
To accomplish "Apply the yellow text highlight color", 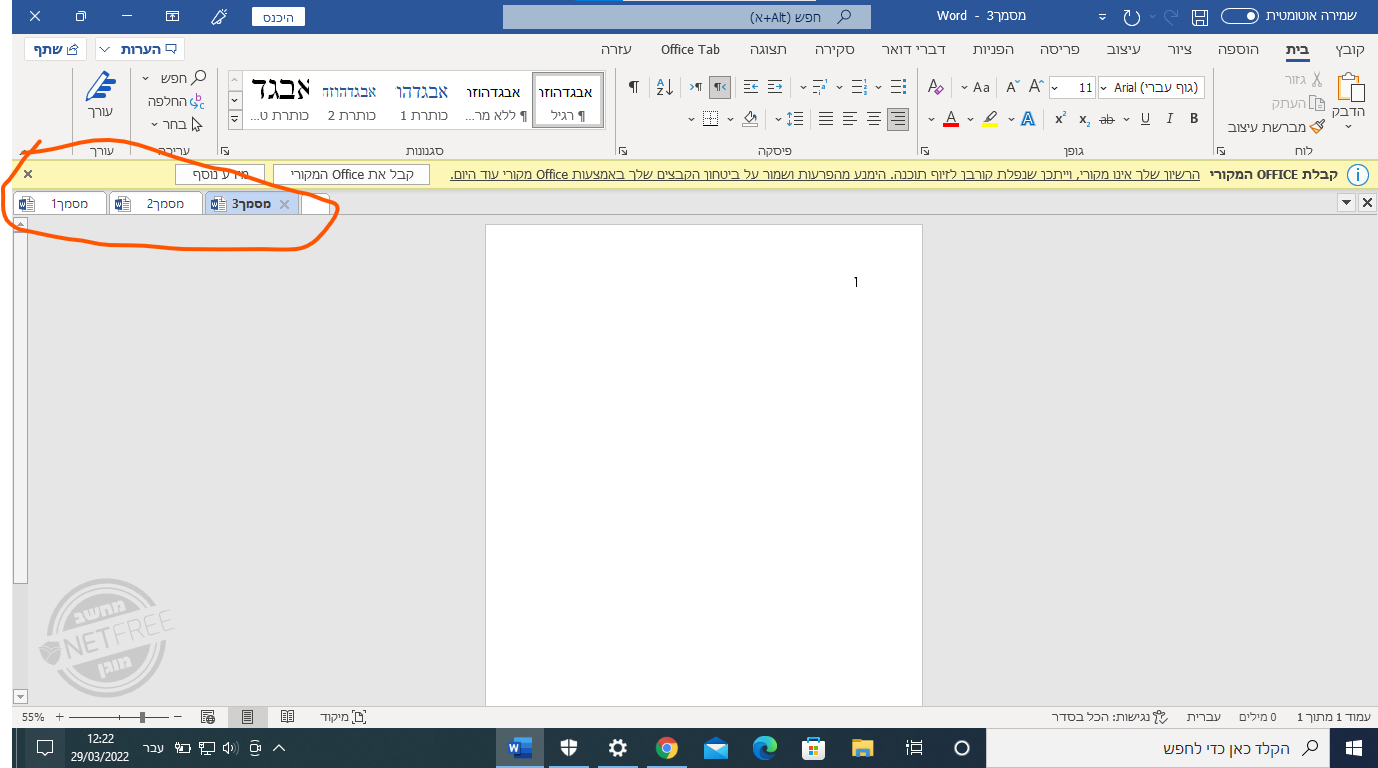I will click(x=990, y=119).
